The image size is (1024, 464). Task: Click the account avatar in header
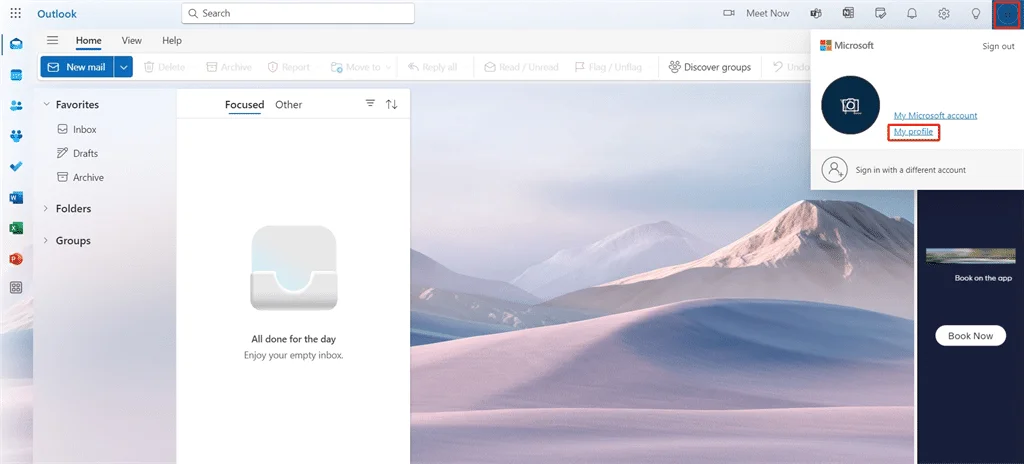(1007, 14)
